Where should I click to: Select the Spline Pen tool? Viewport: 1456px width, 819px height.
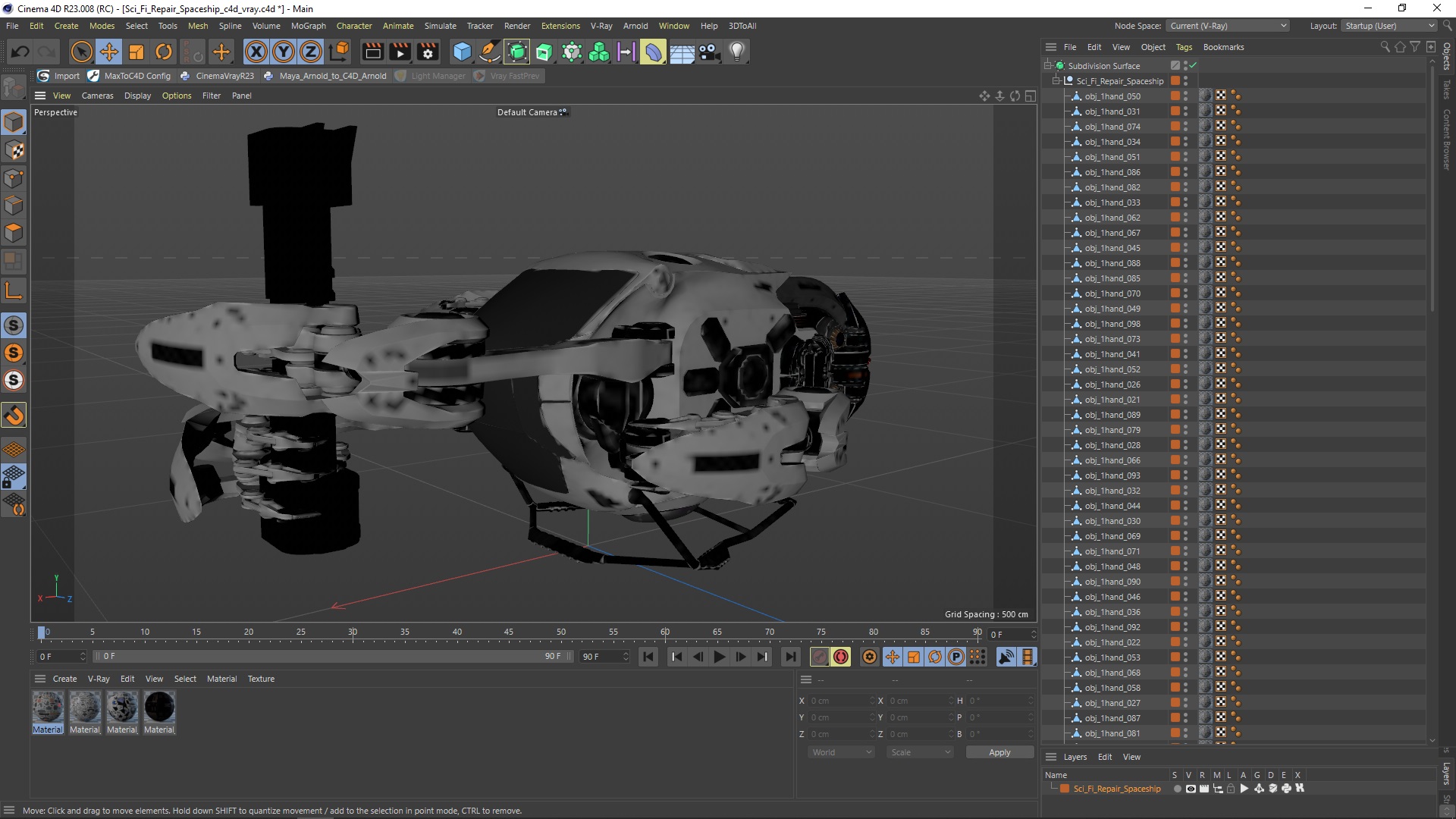tap(490, 52)
